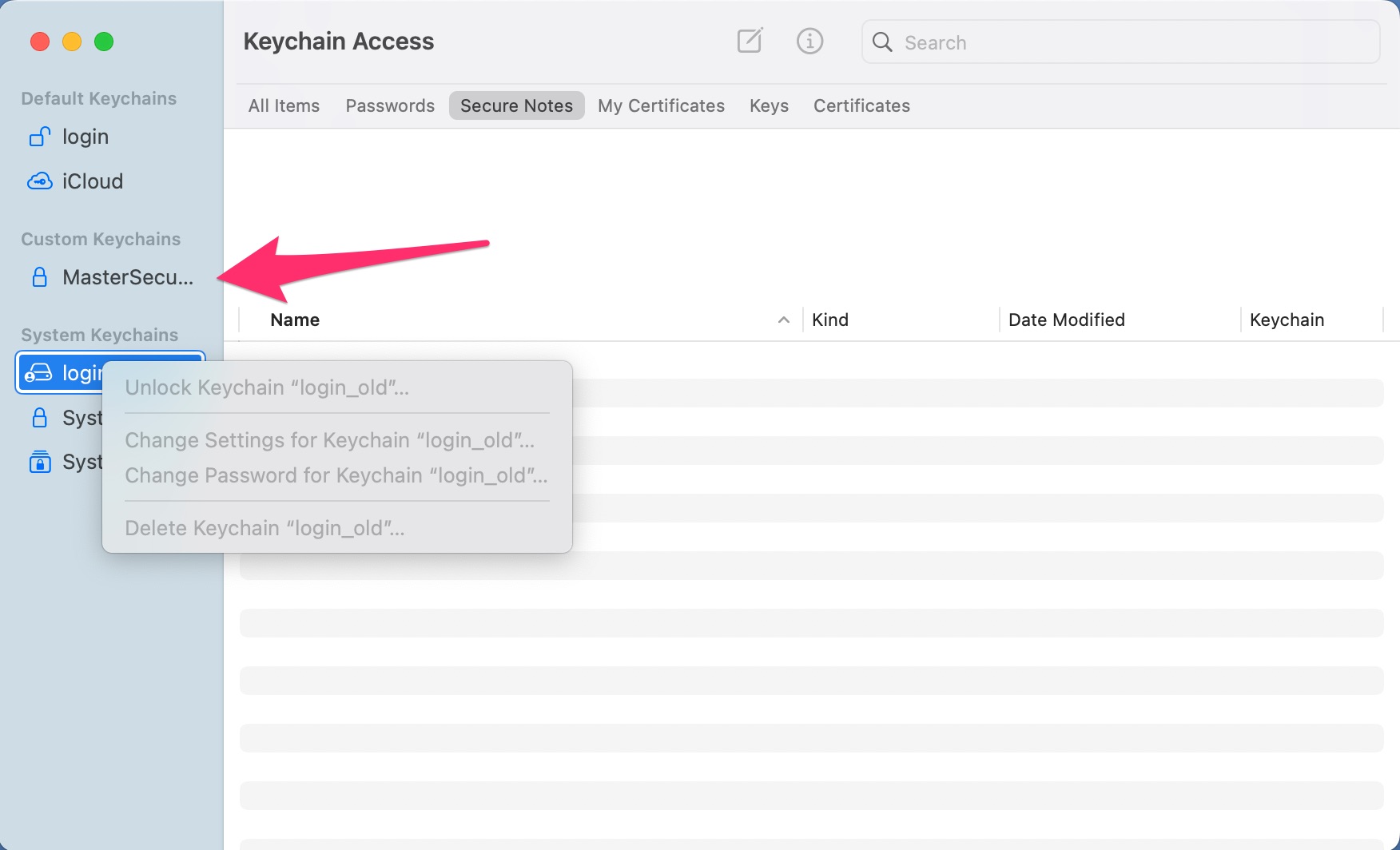Click the Keys tab button

click(x=768, y=105)
